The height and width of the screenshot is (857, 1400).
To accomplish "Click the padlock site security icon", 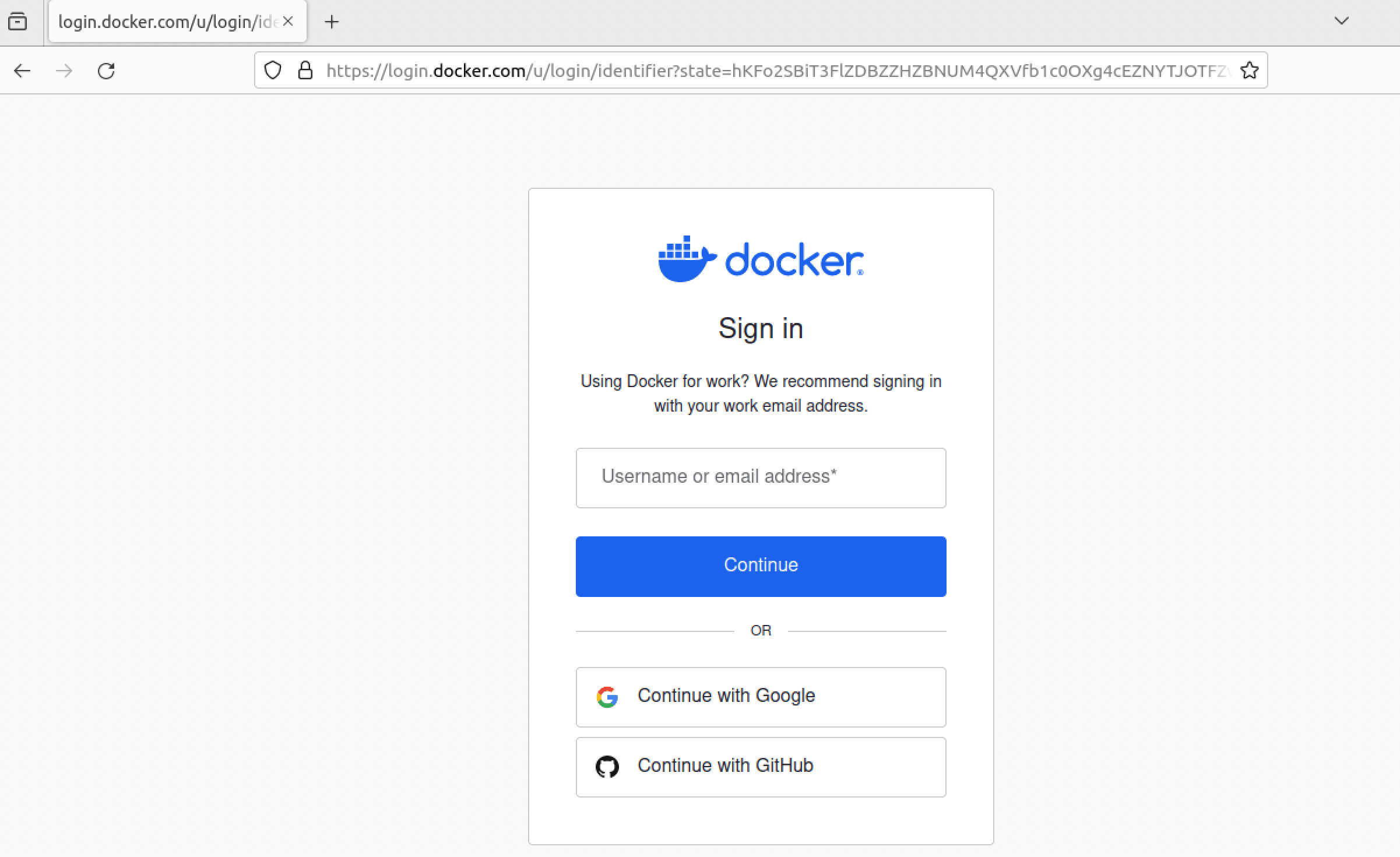I will [305, 71].
